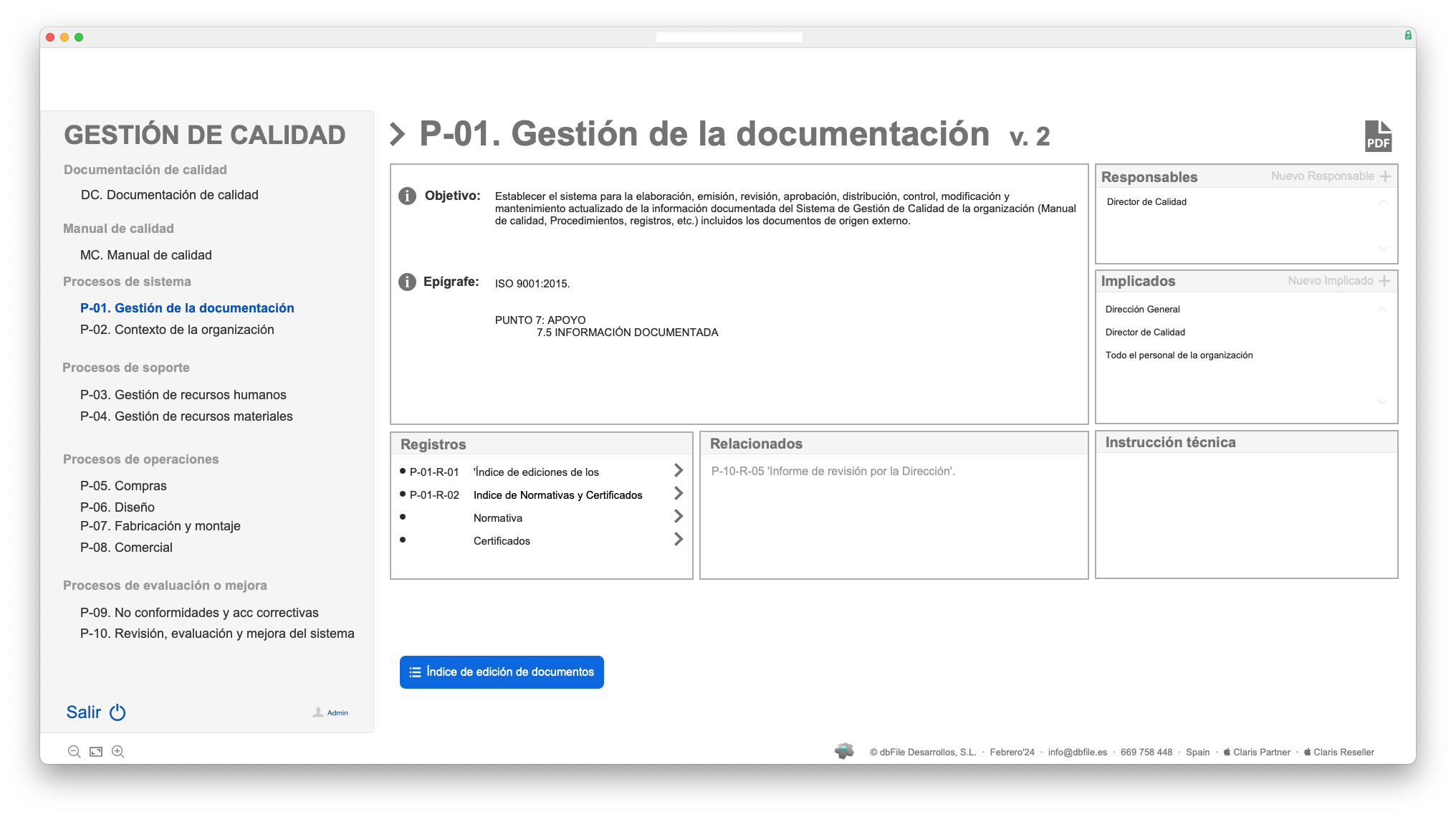The width and height of the screenshot is (1456, 817).
Task: Open the Normativa record arrow
Action: 679,516
